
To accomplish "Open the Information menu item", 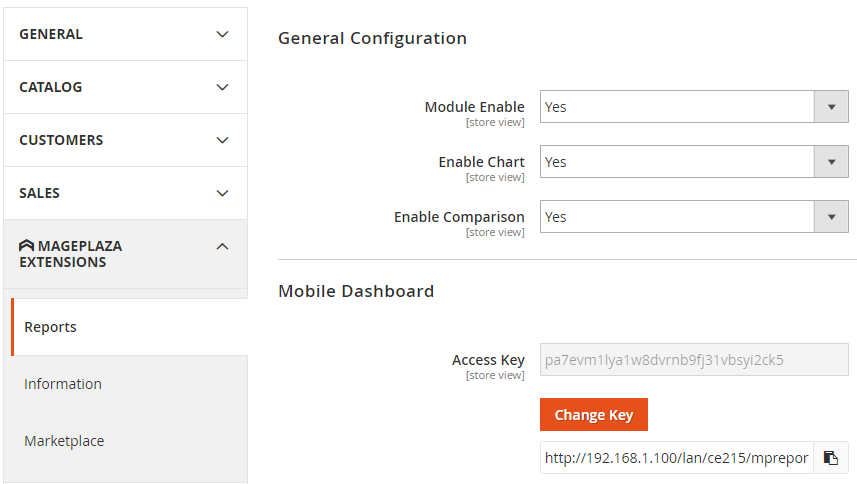I will (63, 384).
